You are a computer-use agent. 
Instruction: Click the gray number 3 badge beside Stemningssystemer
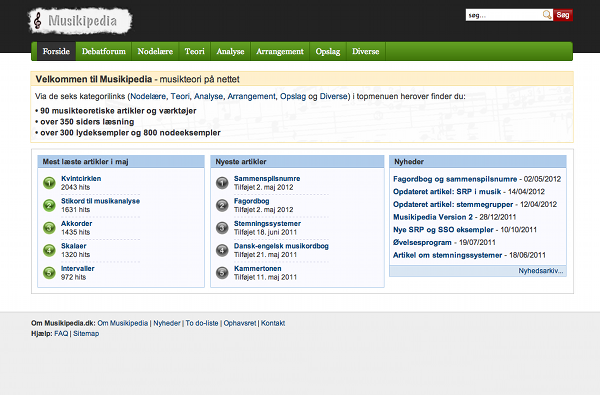point(222,228)
